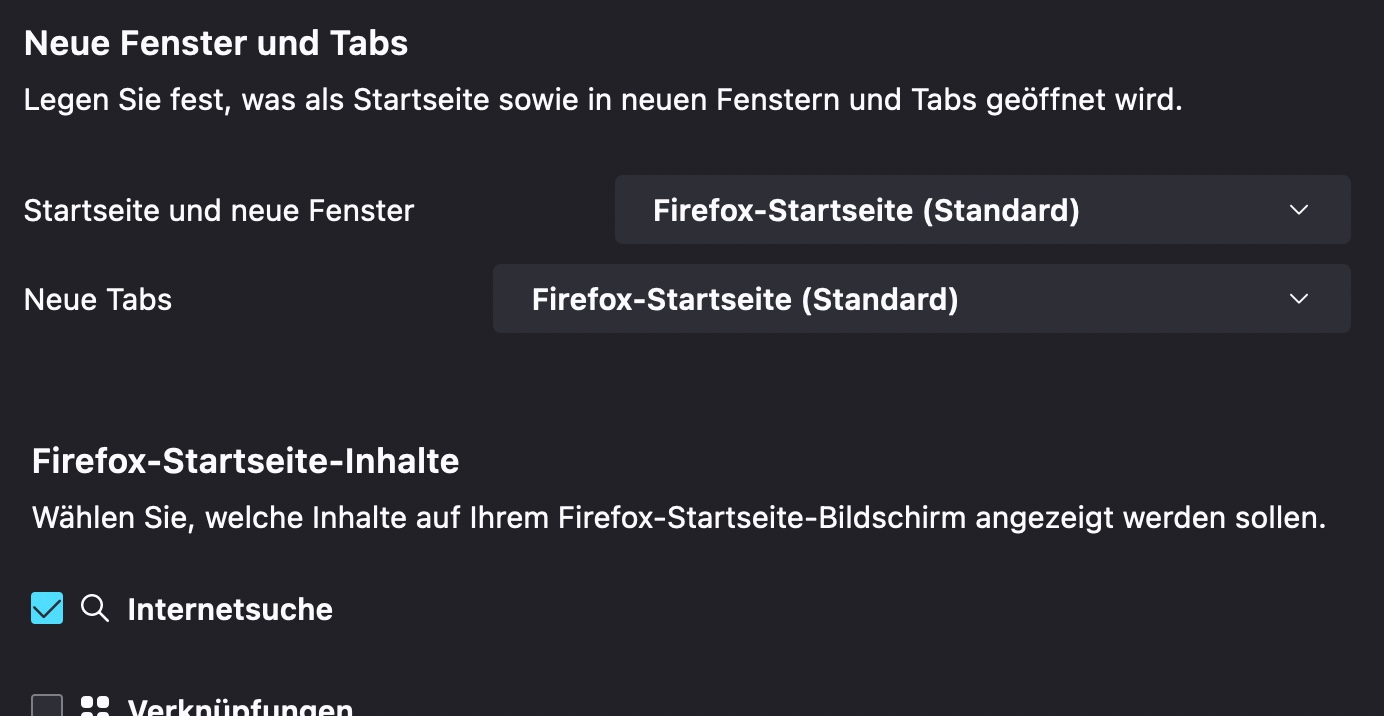The width and height of the screenshot is (1384, 716).
Task: Click the "Firefox-Startseite-Inhalte" section heading
Action: point(246,461)
